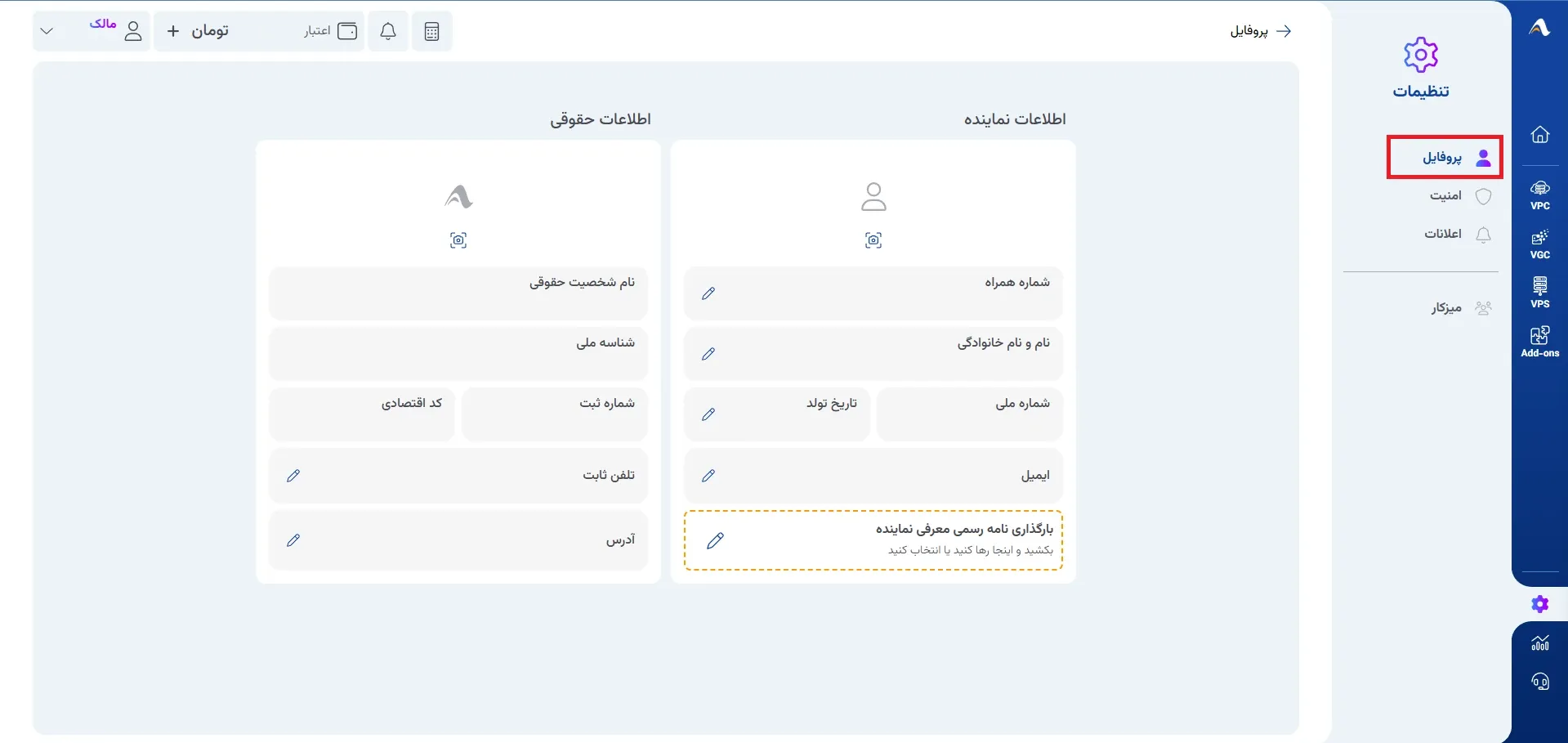Open the home icon in the sidebar

1539,135
